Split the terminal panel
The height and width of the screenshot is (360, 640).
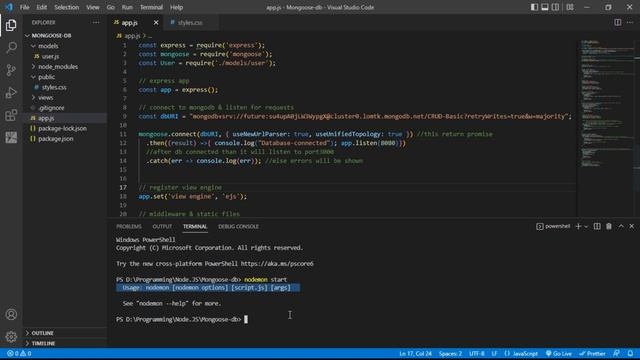597,226
